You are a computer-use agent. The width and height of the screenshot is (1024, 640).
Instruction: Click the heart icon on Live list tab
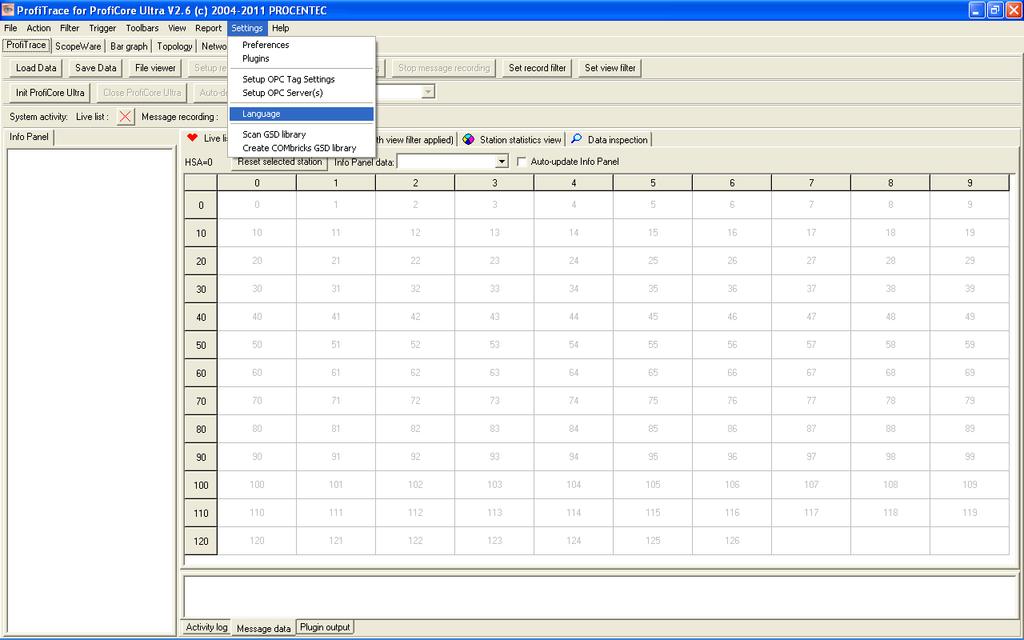192,138
